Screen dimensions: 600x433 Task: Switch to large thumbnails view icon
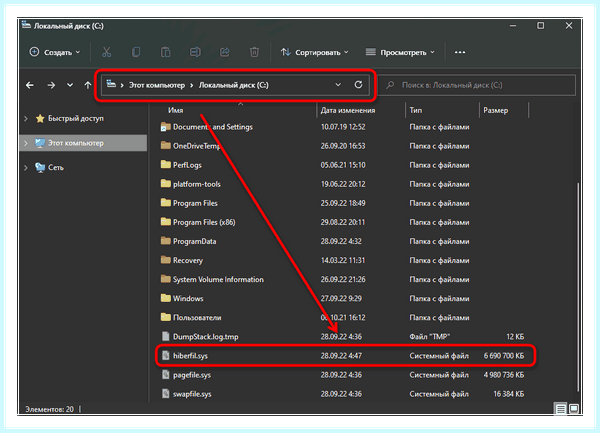(574, 409)
